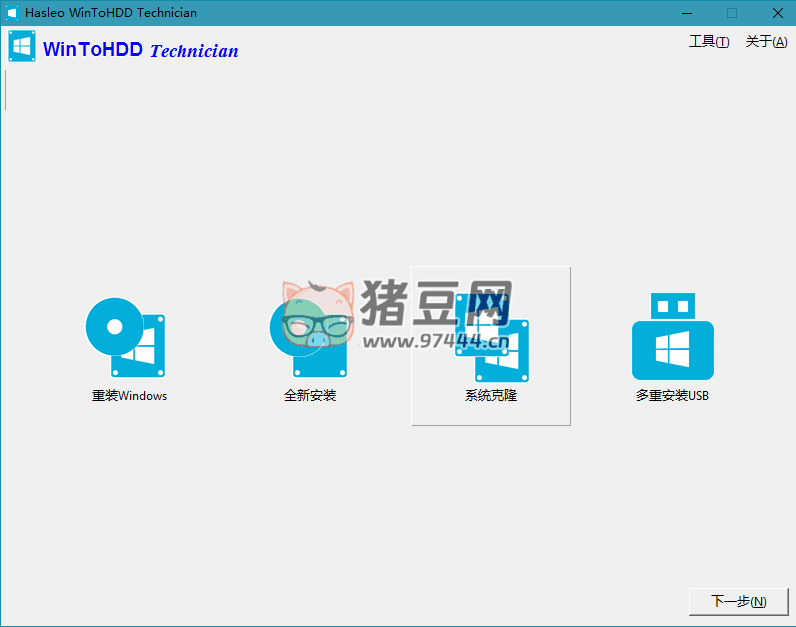Click the 系统克隆 text label
The width and height of the screenshot is (796, 627).
(x=491, y=395)
